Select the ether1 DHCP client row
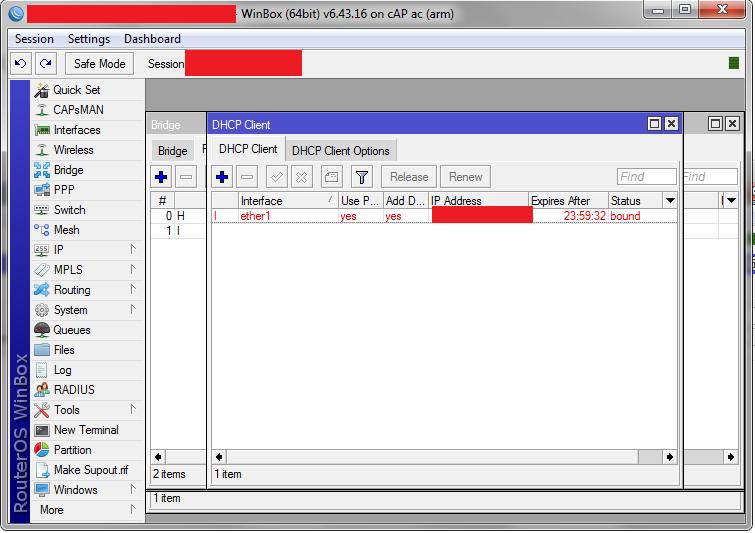755x533 pixels. [x=444, y=216]
